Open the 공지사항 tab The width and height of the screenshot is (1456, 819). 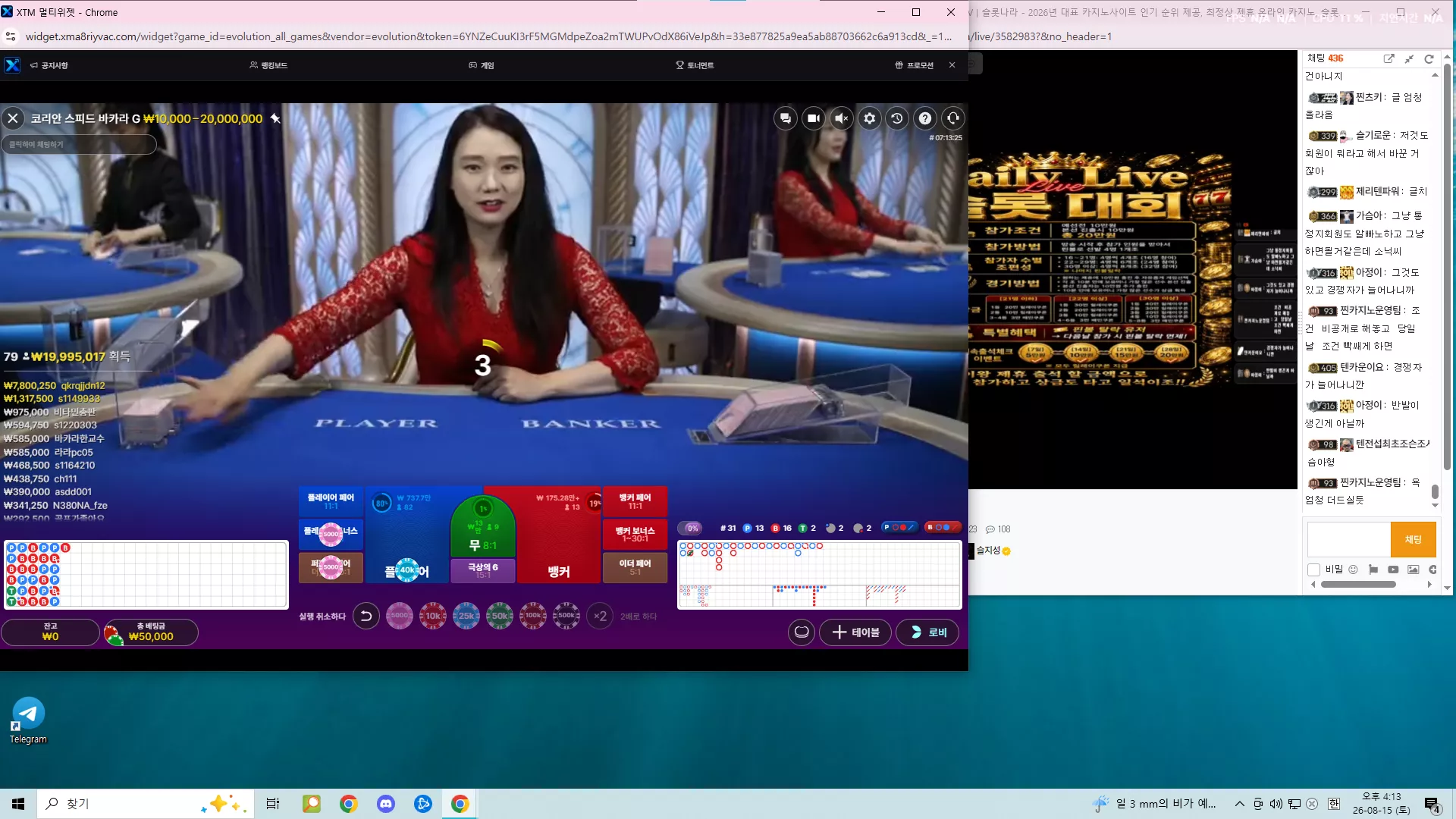click(49, 65)
